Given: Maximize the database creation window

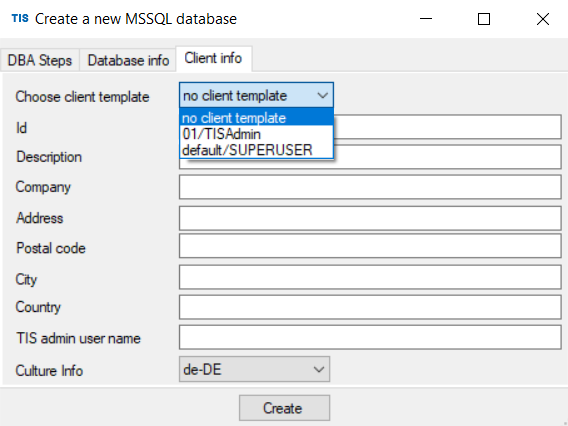Looking at the screenshot, I should click(x=484, y=19).
